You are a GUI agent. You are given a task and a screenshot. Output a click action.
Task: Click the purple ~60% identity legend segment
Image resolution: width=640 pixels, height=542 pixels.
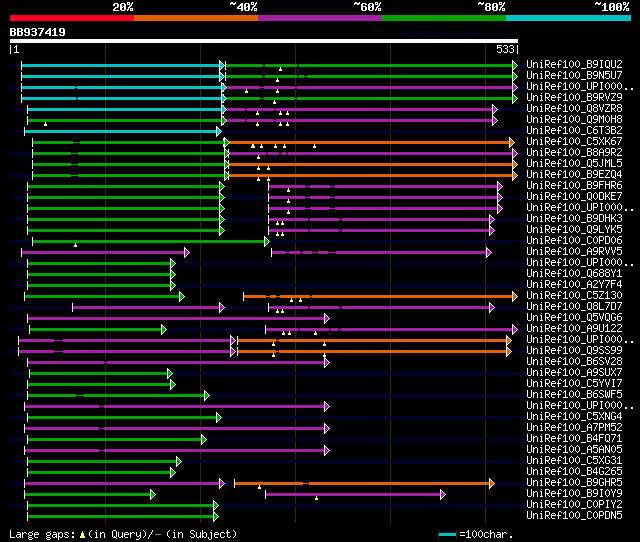(x=320, y=18)
